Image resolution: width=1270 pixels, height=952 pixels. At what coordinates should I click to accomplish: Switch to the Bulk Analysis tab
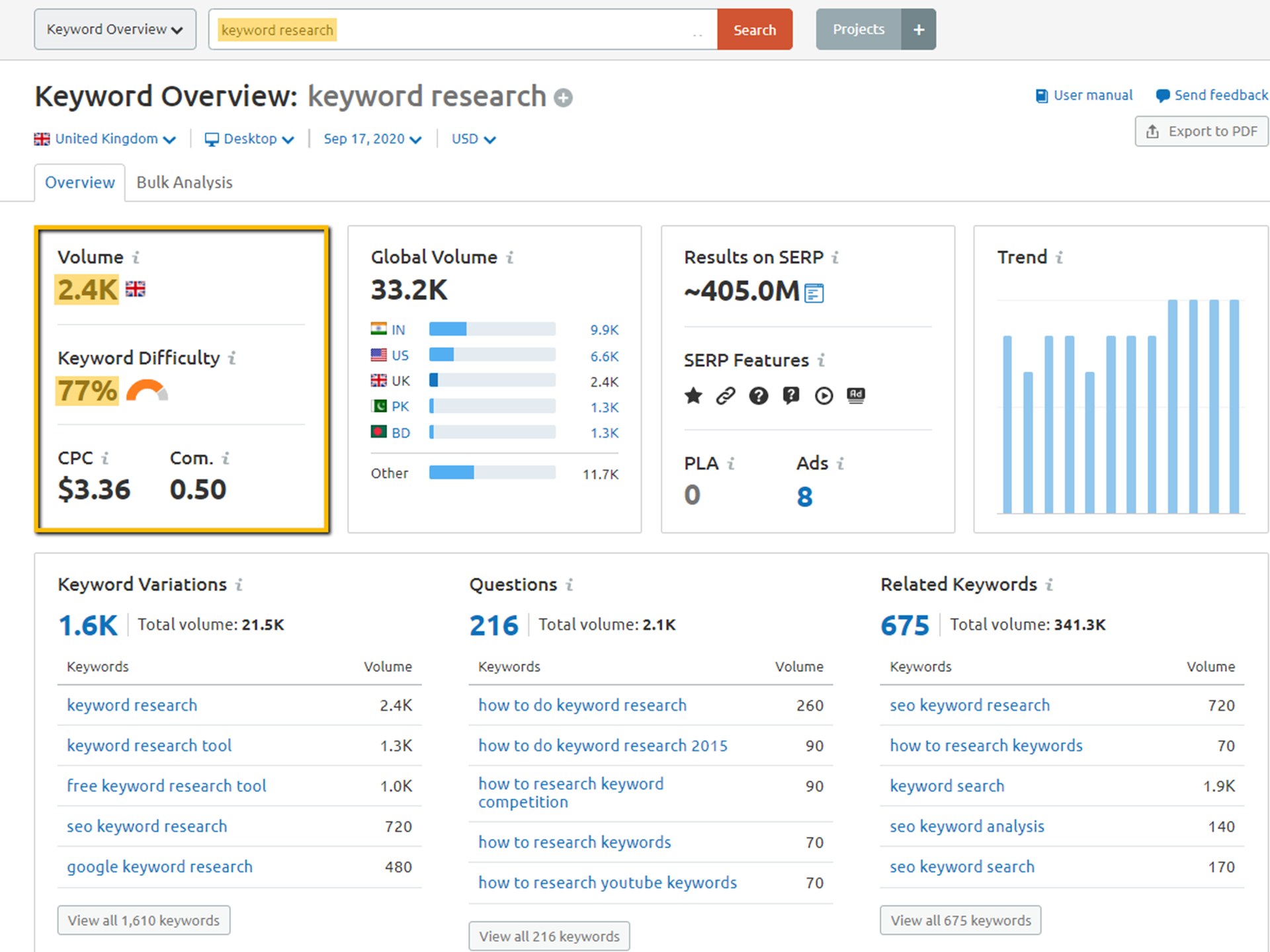point(184,182)
